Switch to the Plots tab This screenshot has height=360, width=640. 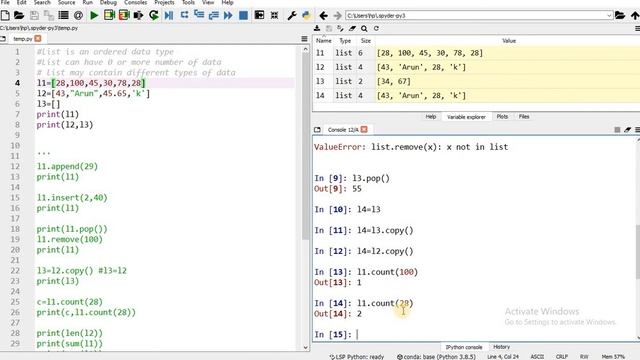pos(502,117)
